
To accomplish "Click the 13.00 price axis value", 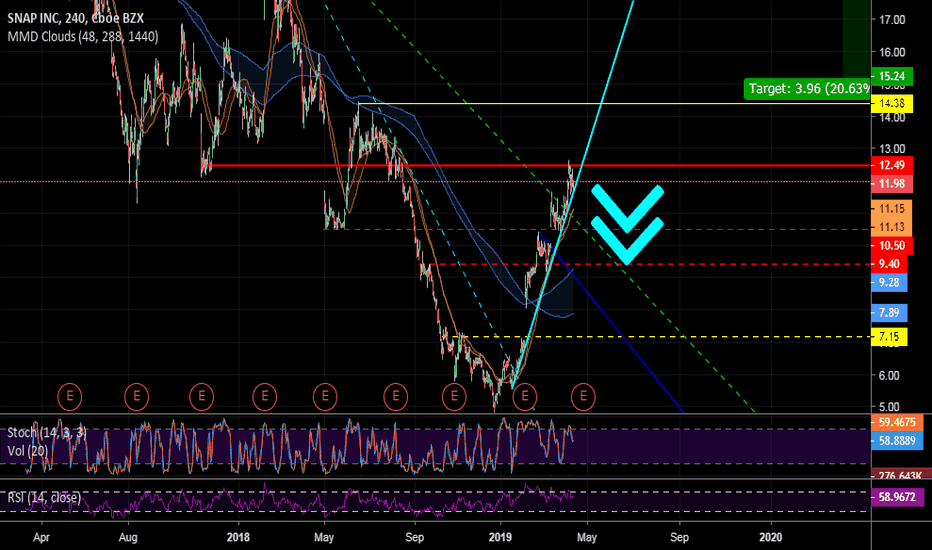I will click(892, 149).
